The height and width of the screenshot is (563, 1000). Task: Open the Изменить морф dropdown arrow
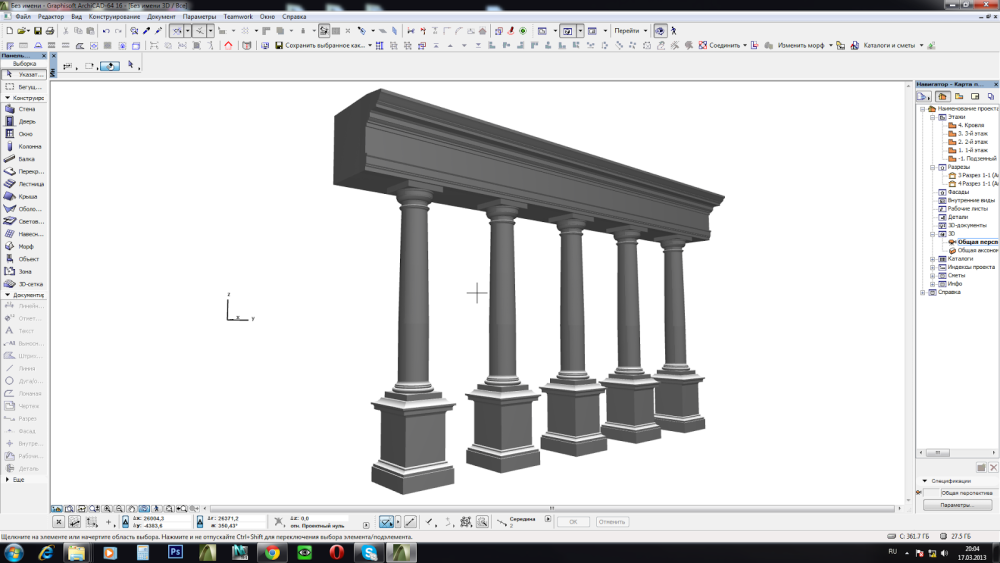830,45
